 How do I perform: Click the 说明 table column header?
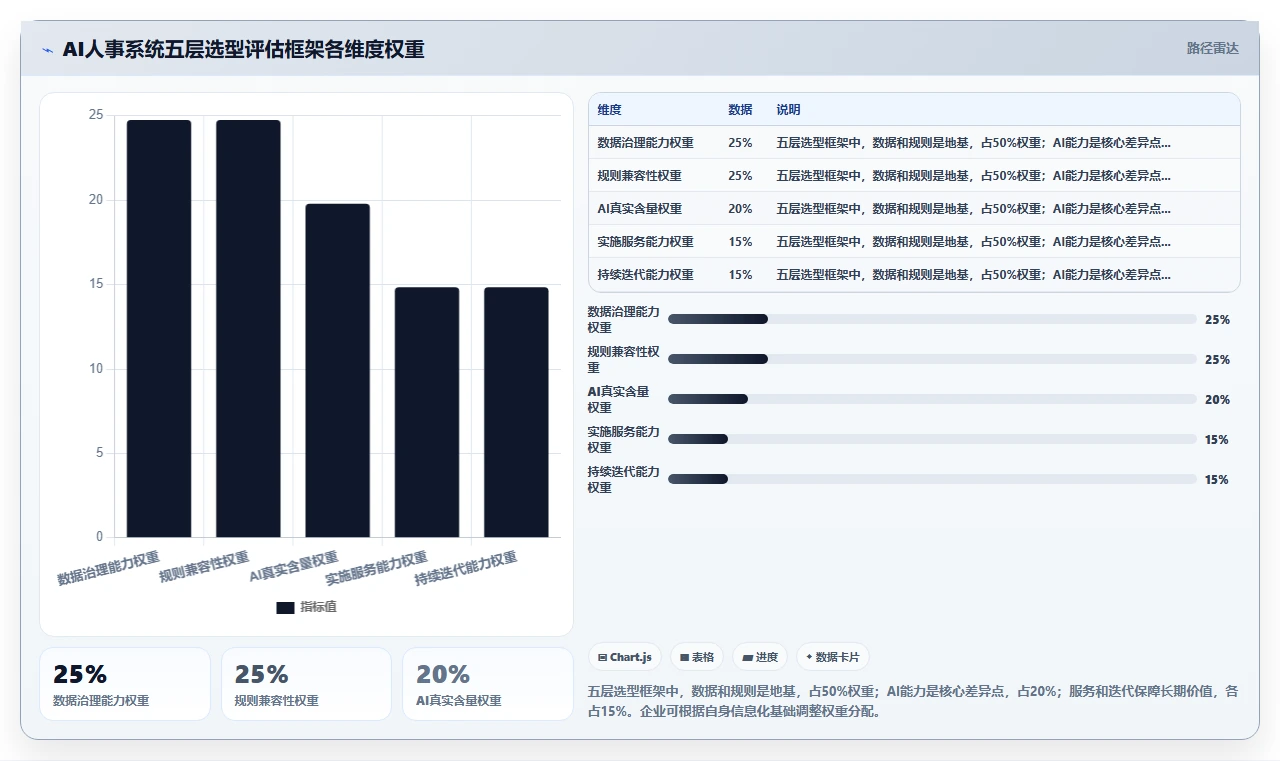coord(788,110)
